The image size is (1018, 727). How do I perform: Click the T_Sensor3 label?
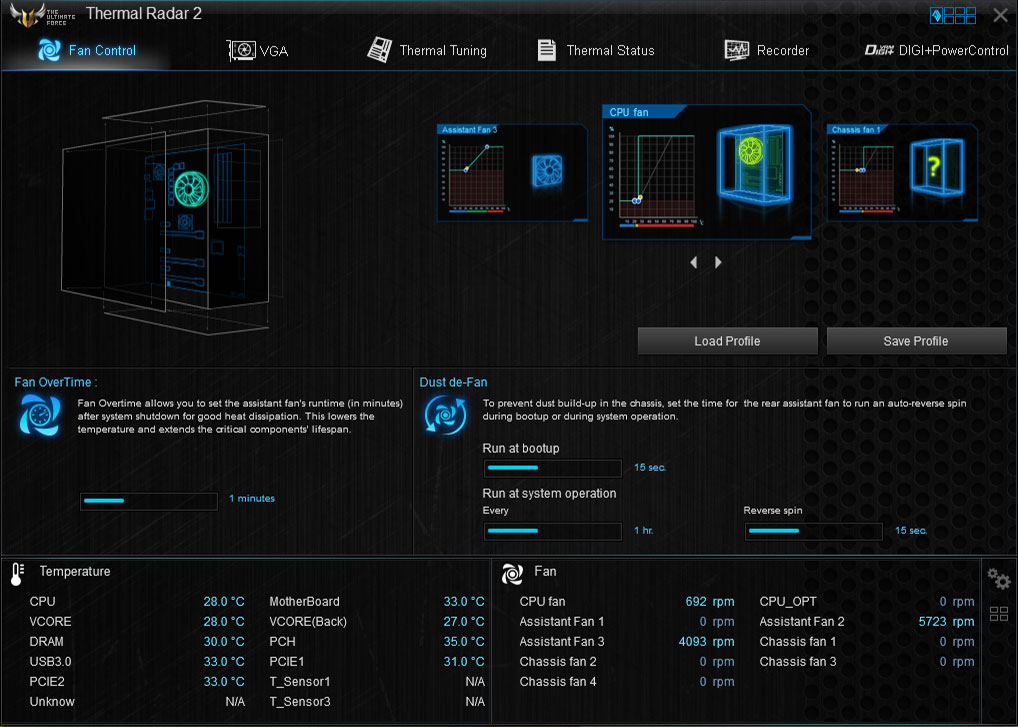(300, 702)
